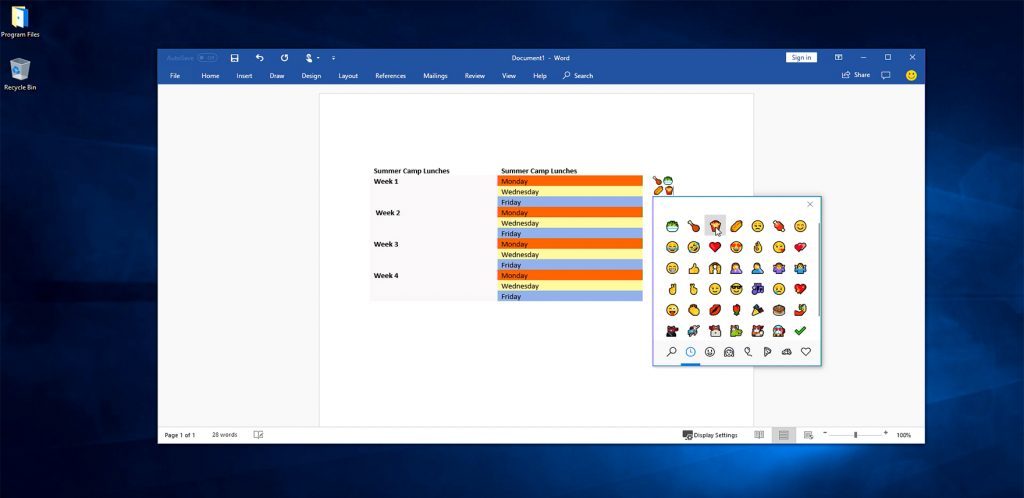Open the Draw tab
Image resolution: width=1024 pixels, height=498 pixels.
pyautogui.click(x=277, y=76)
